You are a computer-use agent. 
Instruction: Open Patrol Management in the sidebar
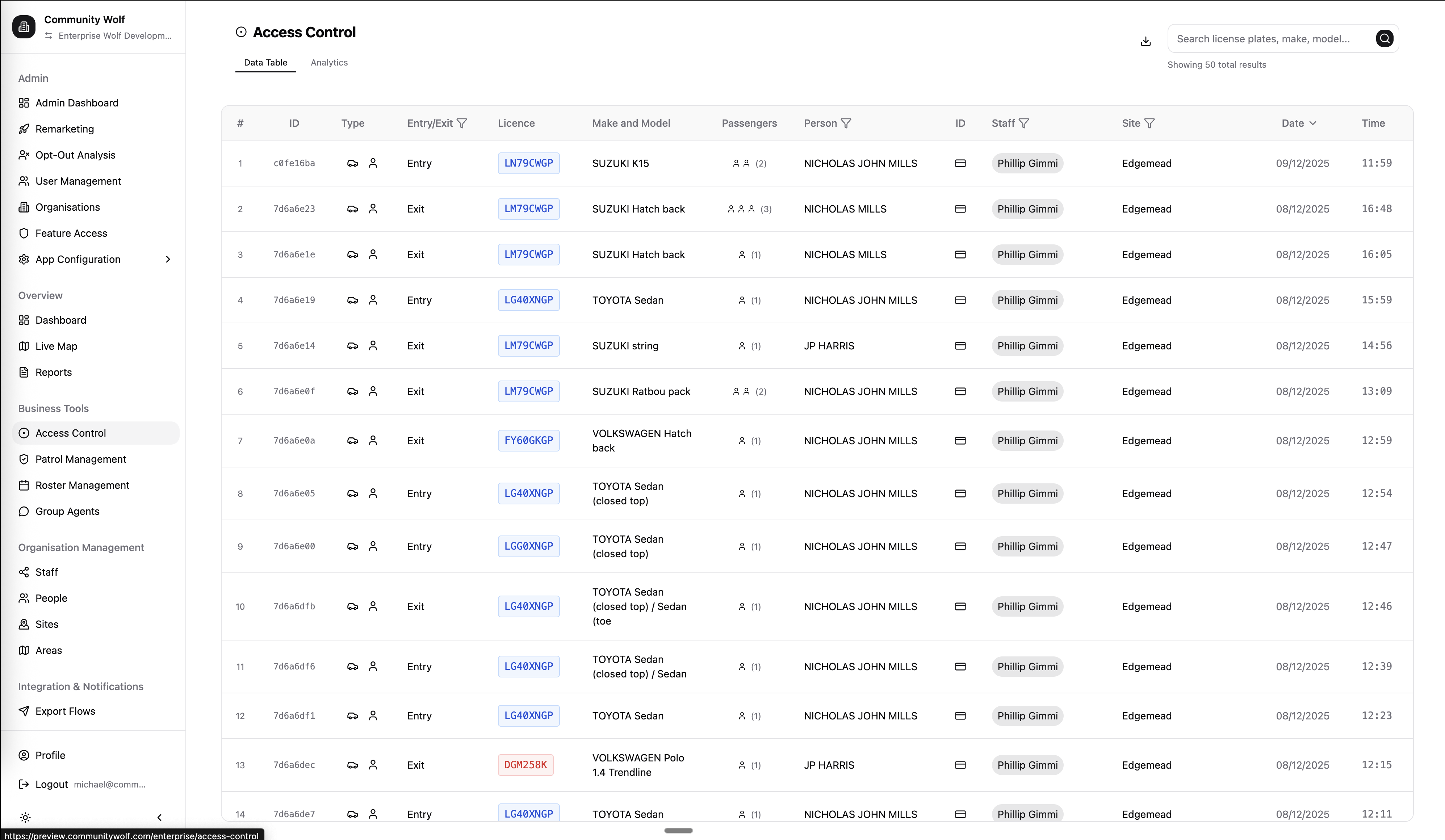[81, 459]
